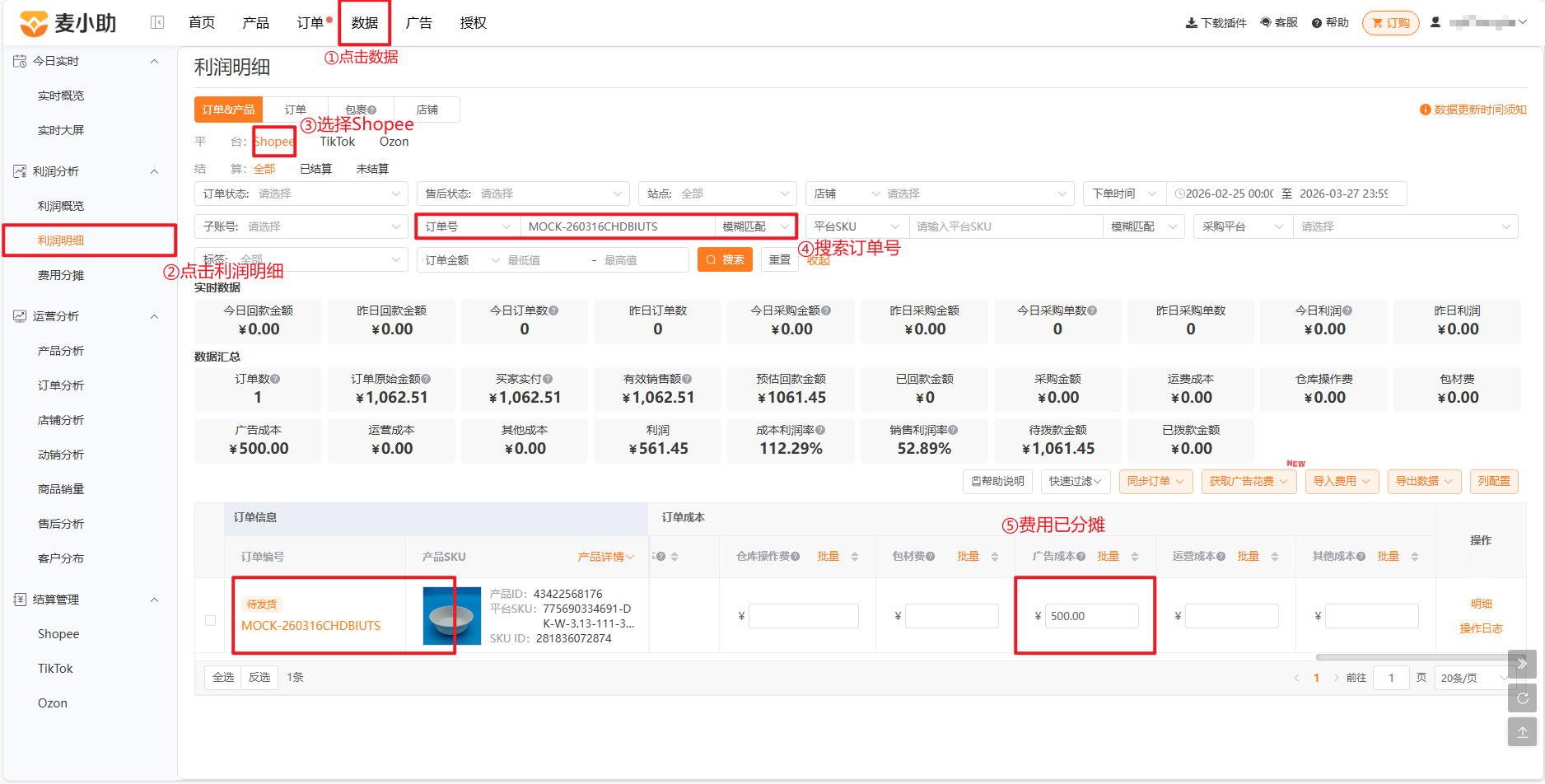Tick the checkbox for order MOCK-260316CHDBIUTS
The width and height of the screenshot is (1545, 784).
pos(210,620)
